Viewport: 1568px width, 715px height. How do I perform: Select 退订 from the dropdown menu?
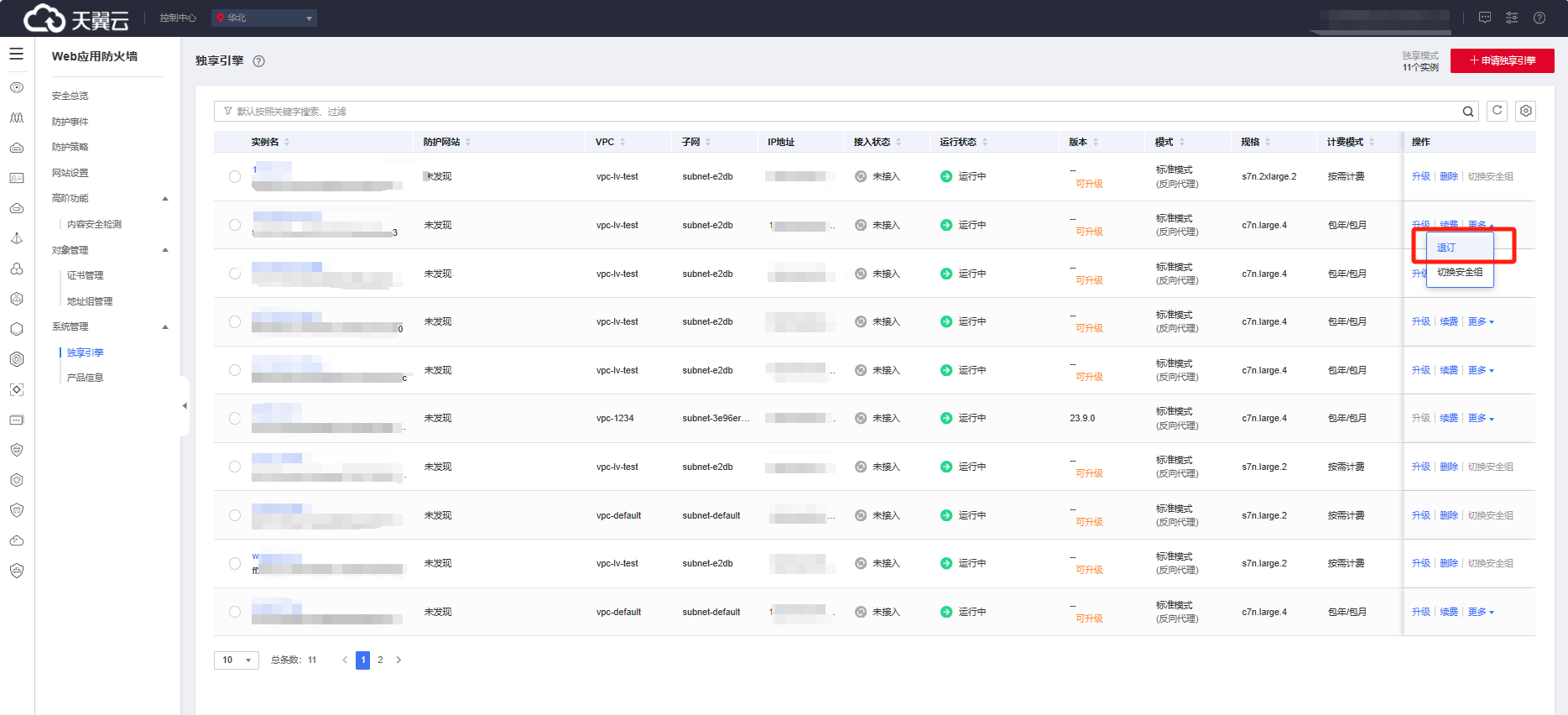(1446, 248)
